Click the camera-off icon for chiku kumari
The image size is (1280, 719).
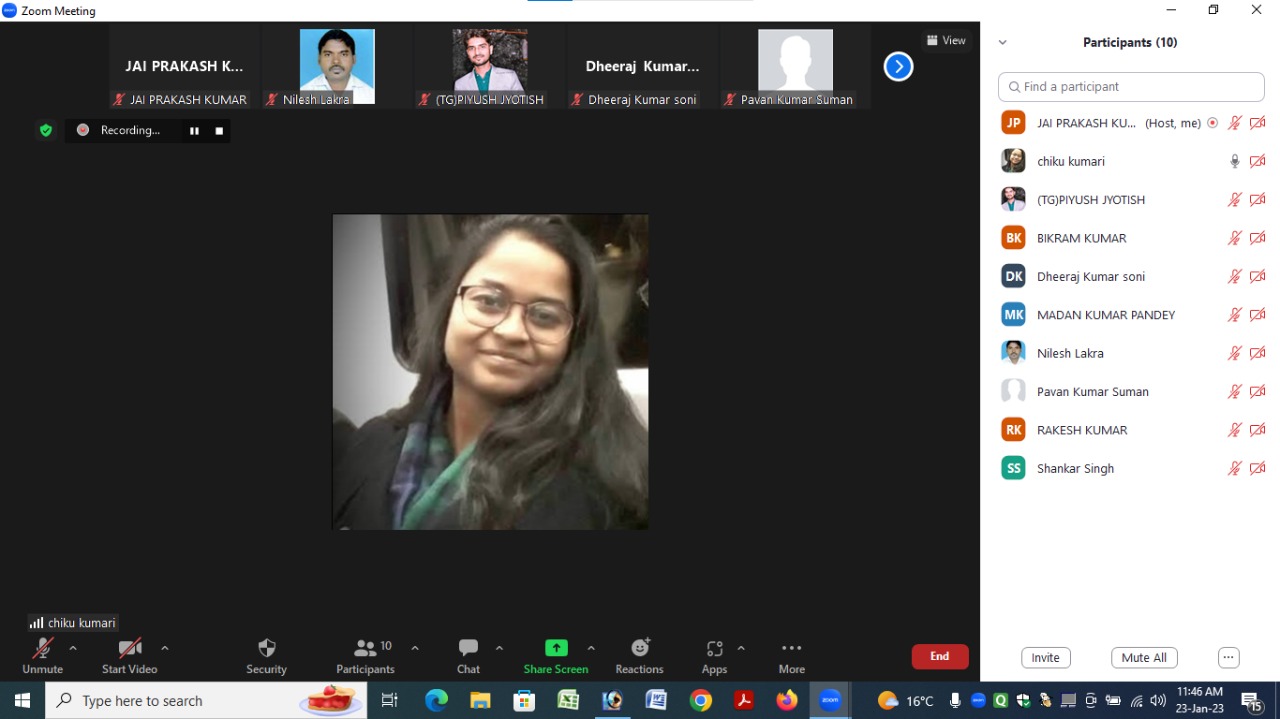[x=1257, y=161]
